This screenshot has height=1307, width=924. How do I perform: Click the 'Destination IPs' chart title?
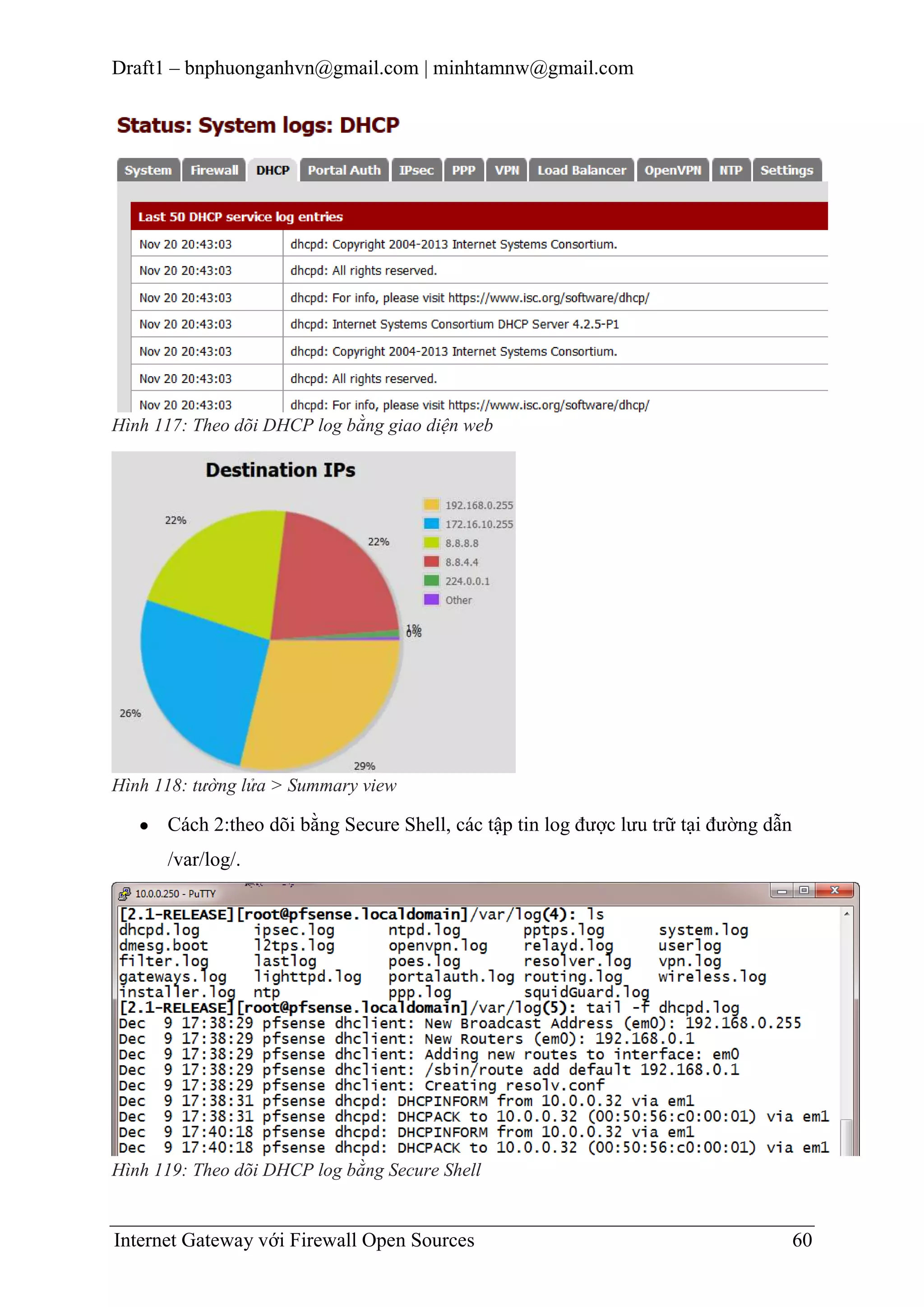[x=281, y=470]
